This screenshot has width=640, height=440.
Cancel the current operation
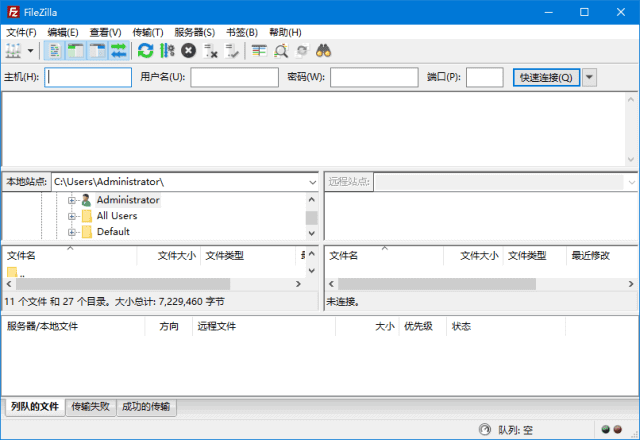point(188,50)
